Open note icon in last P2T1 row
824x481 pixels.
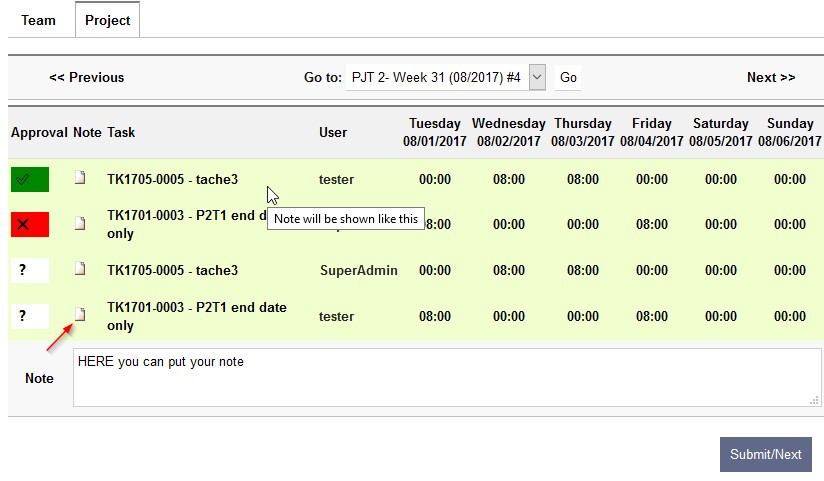[81, 314]
